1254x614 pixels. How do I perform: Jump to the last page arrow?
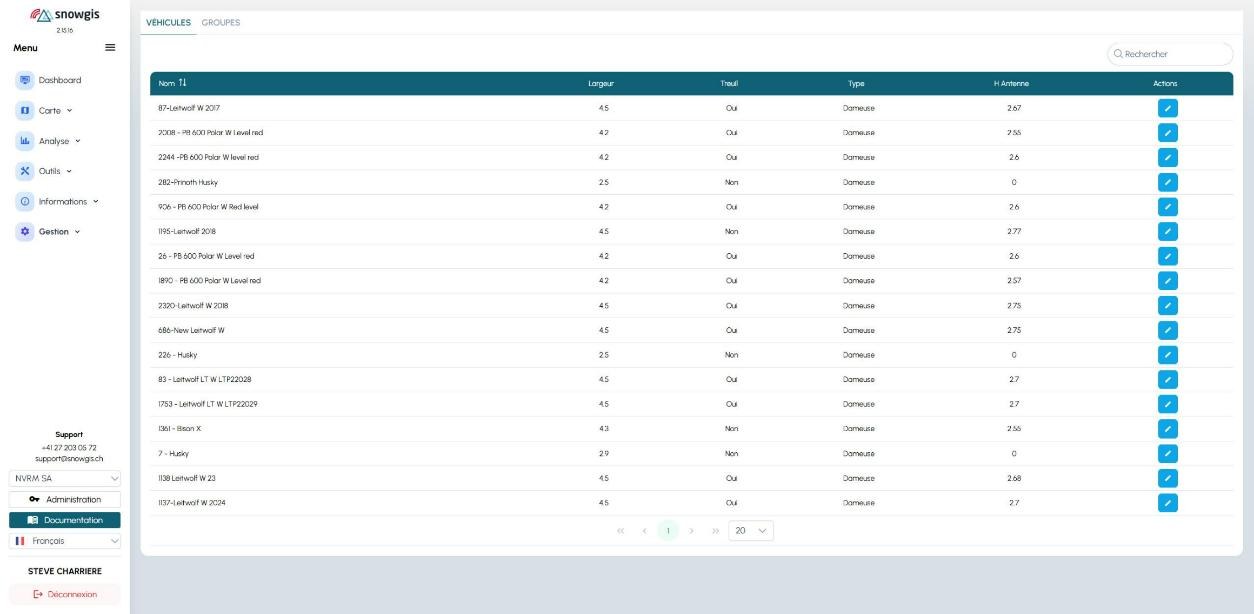pyautogui.click(x=716, y=531)
